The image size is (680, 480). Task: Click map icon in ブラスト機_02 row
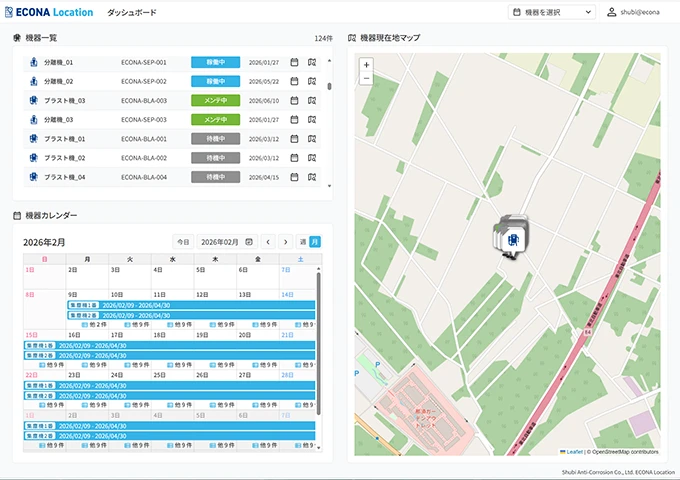pos(312,158)
